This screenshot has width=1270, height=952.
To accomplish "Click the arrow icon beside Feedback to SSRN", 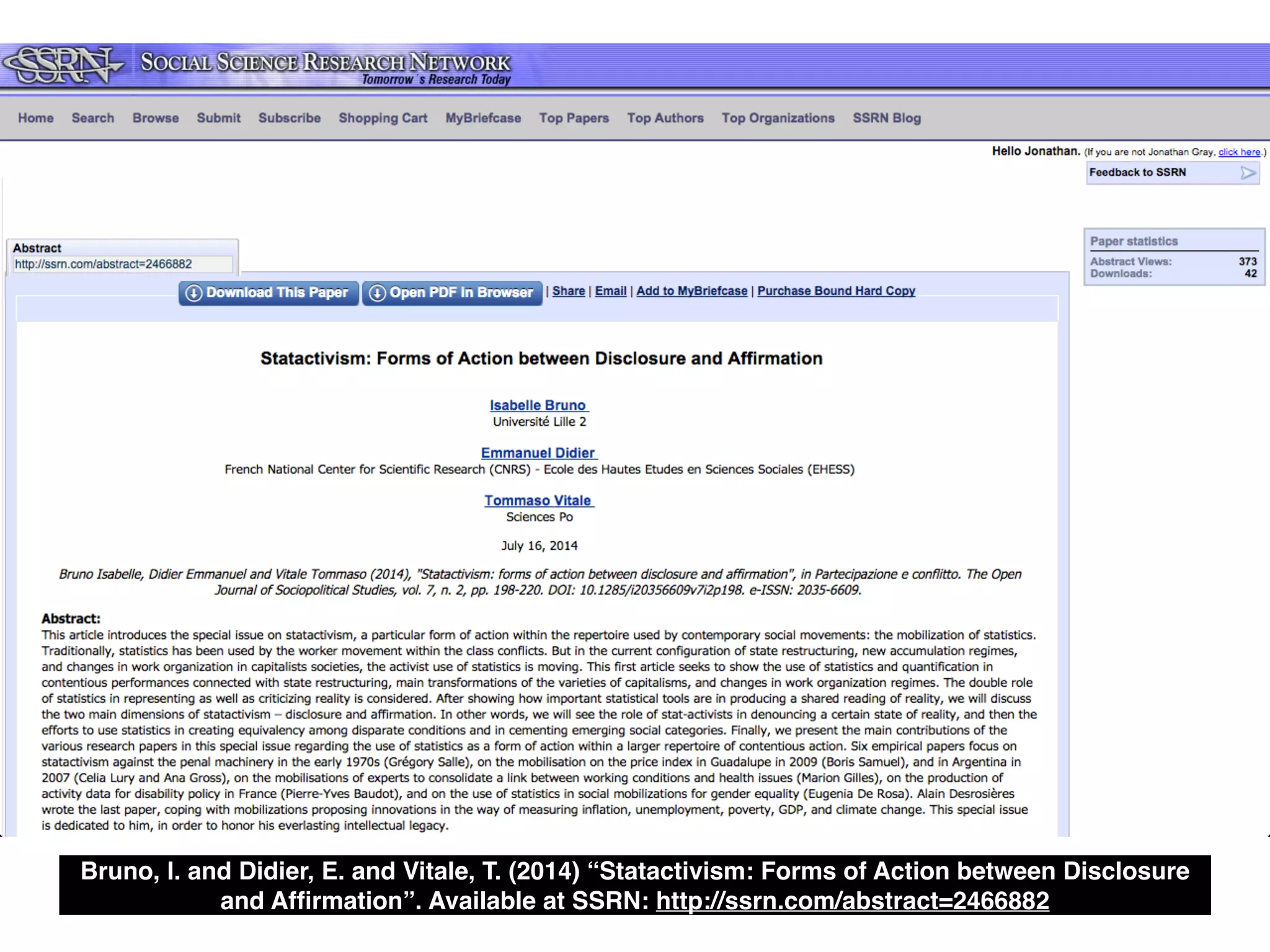I will click(1248, 173).
